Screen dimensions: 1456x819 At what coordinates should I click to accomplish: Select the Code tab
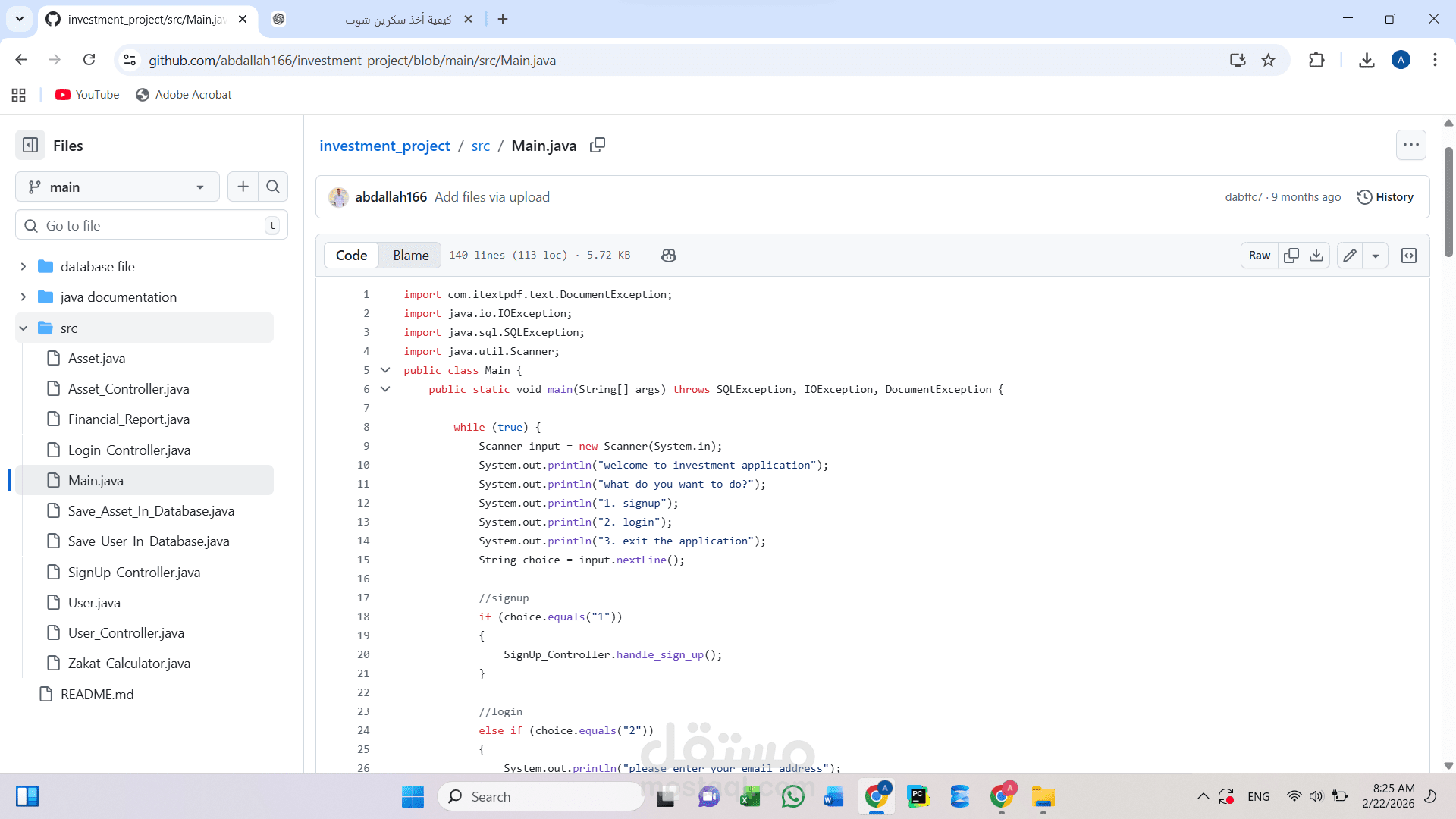(x=351, y=256)
